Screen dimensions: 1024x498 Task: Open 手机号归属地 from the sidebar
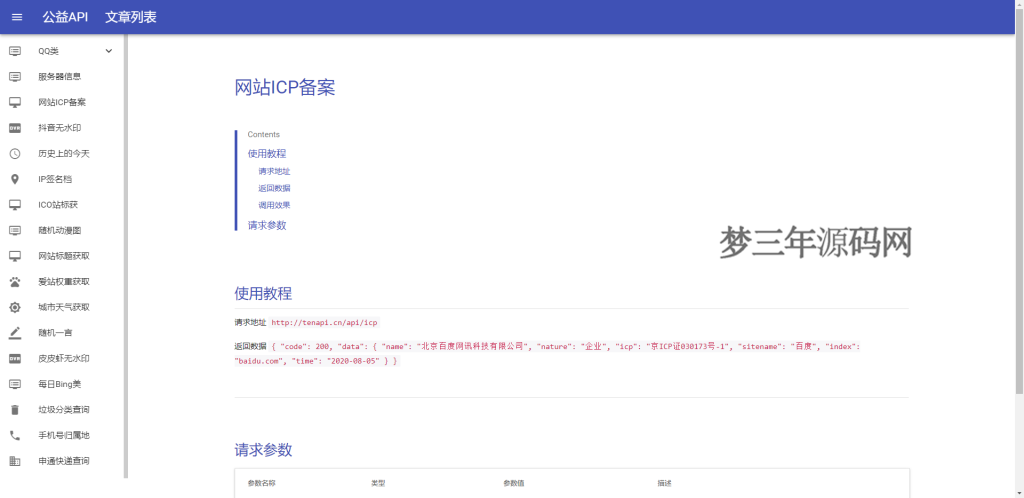pos(62,435)
